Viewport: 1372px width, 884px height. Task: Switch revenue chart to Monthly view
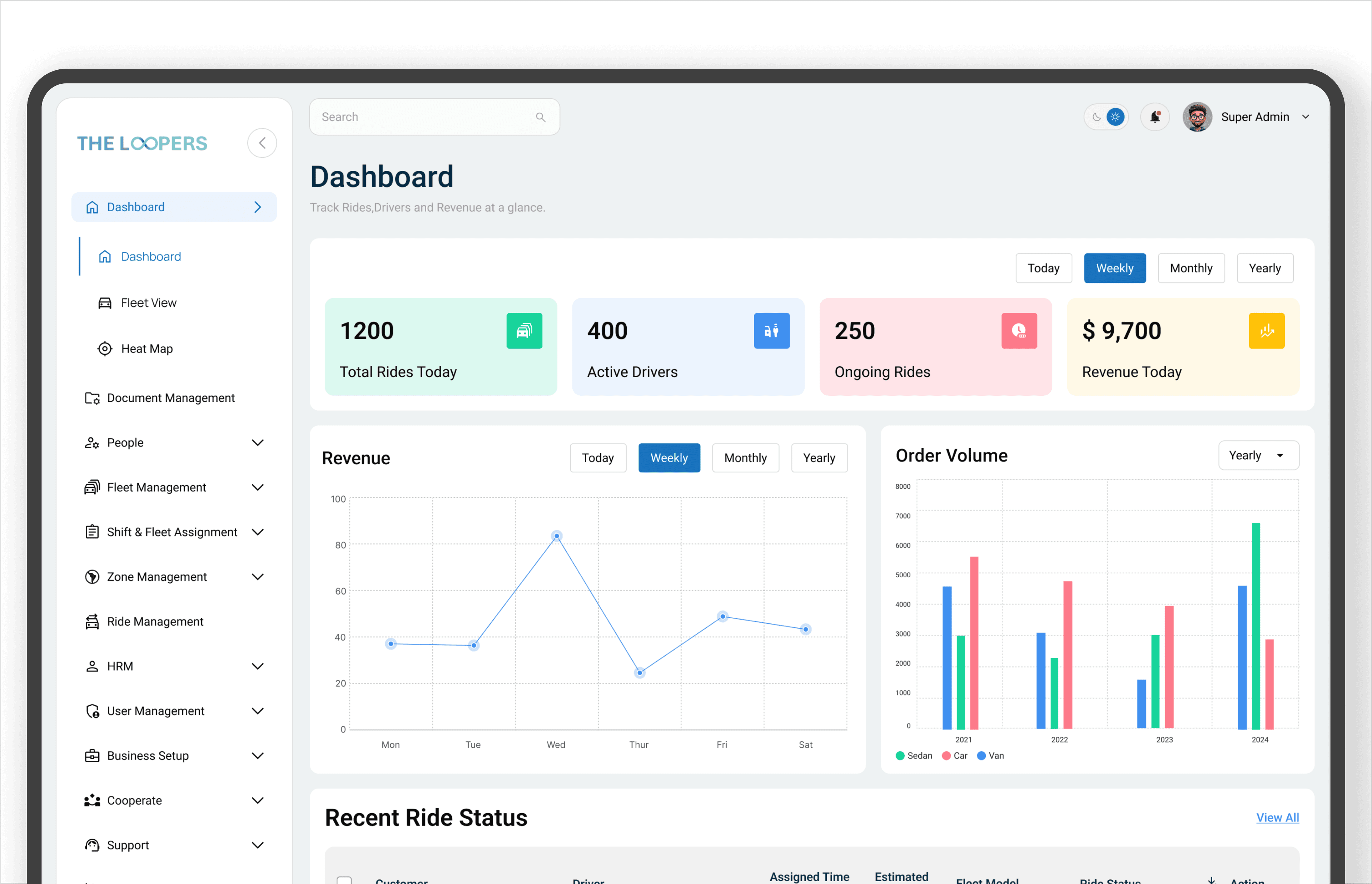point(745,458)
